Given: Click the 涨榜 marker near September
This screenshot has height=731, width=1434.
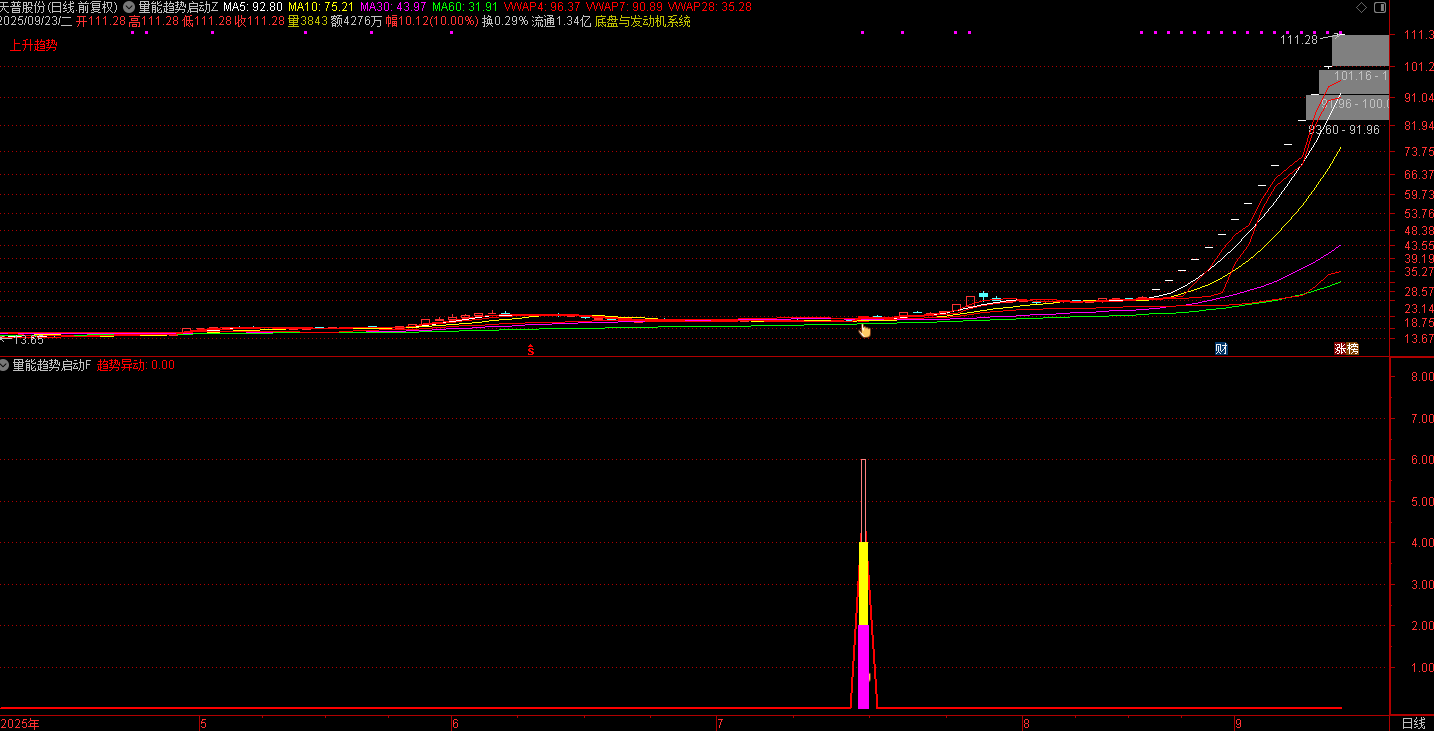Looking at the screenshot, I should (x=1346, y=349).
